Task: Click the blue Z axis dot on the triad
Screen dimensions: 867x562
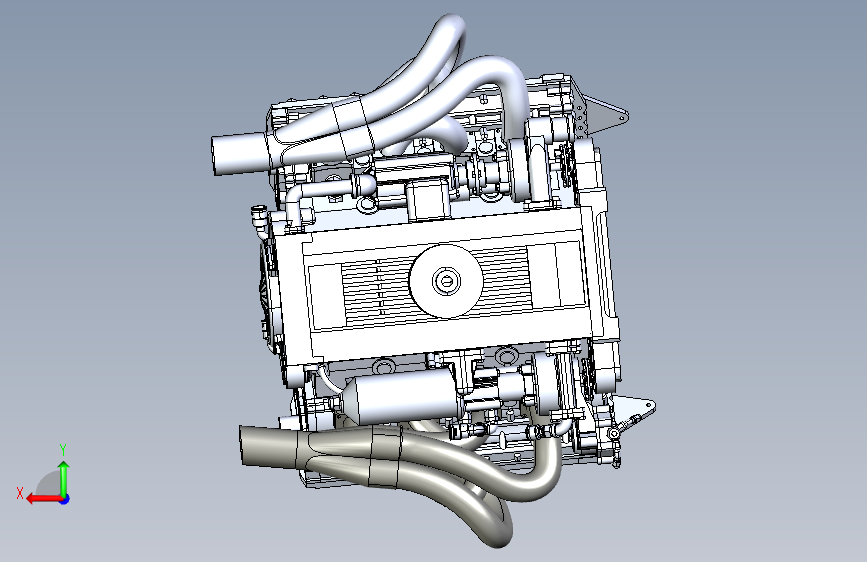Action: click(65, 499)
